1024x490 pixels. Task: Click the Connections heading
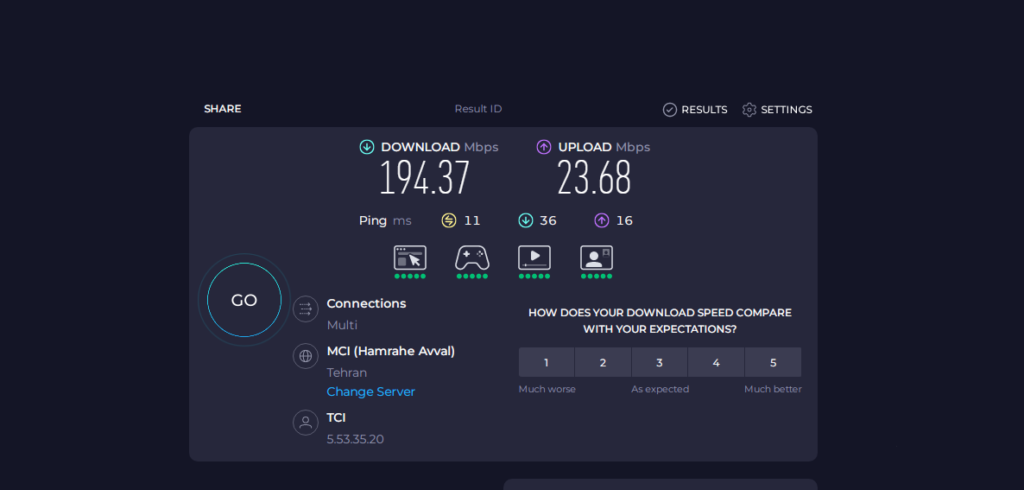pos(366,304)
